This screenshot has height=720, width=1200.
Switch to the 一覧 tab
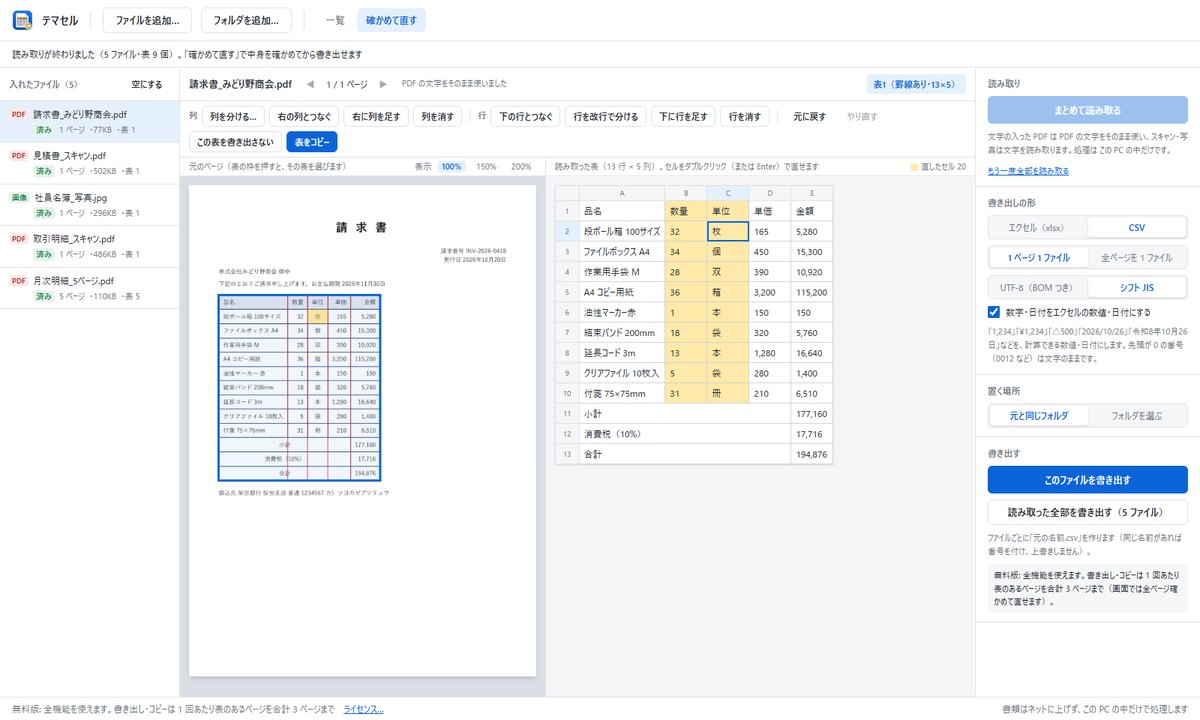335,20
